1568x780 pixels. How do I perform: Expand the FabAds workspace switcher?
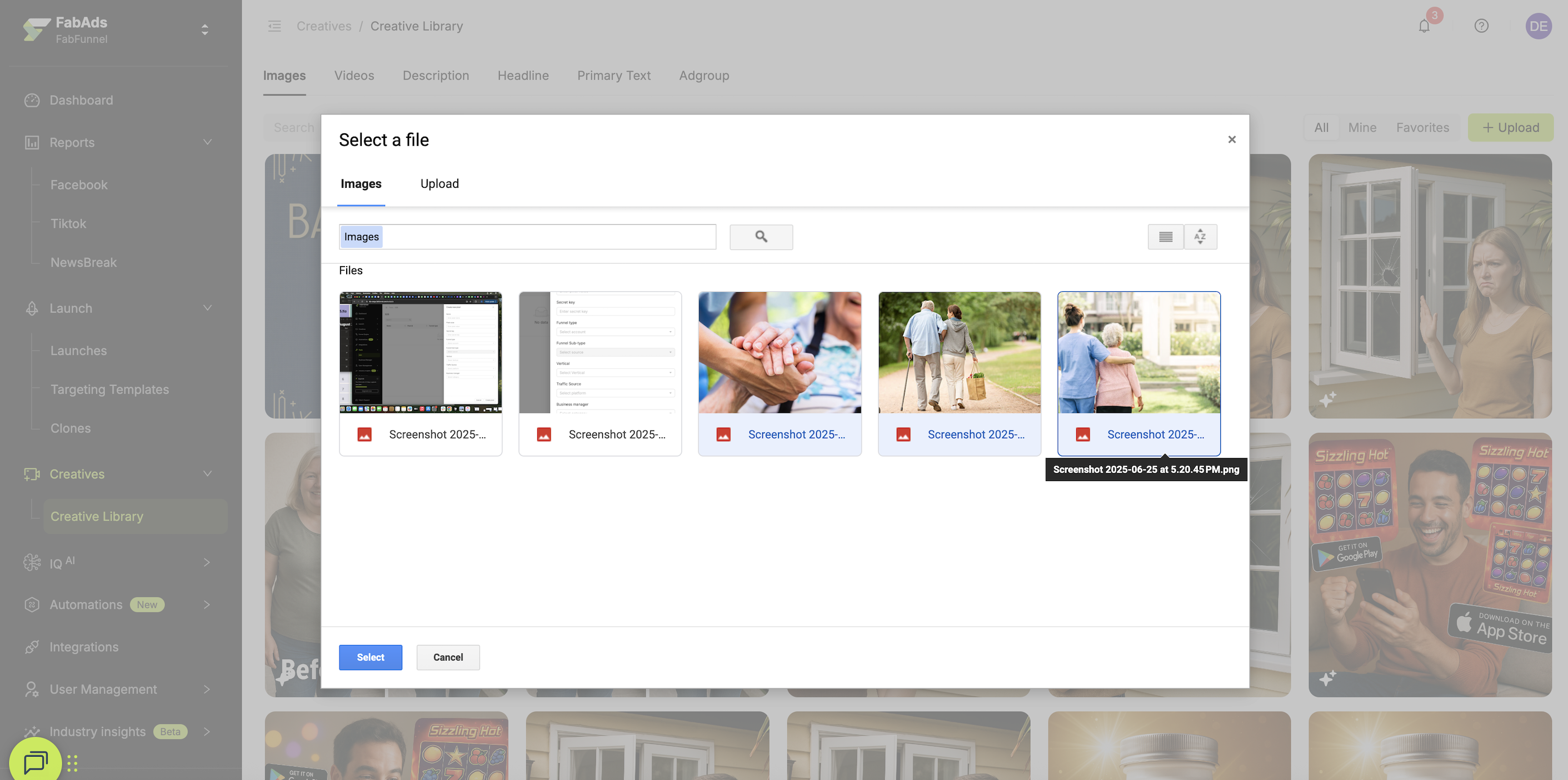coord(204,30)
